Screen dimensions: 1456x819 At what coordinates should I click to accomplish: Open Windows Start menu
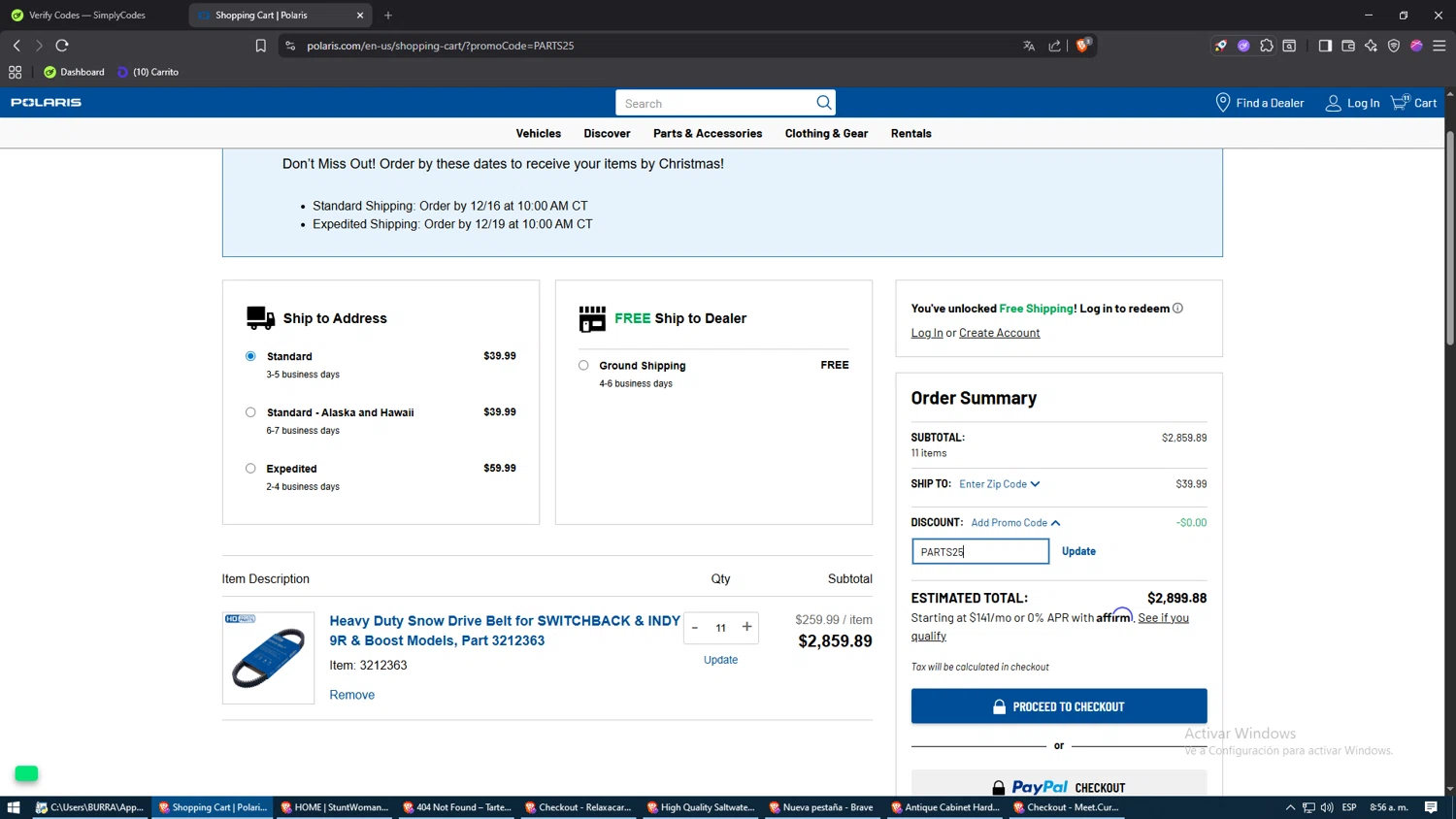[x=14, y=807]
